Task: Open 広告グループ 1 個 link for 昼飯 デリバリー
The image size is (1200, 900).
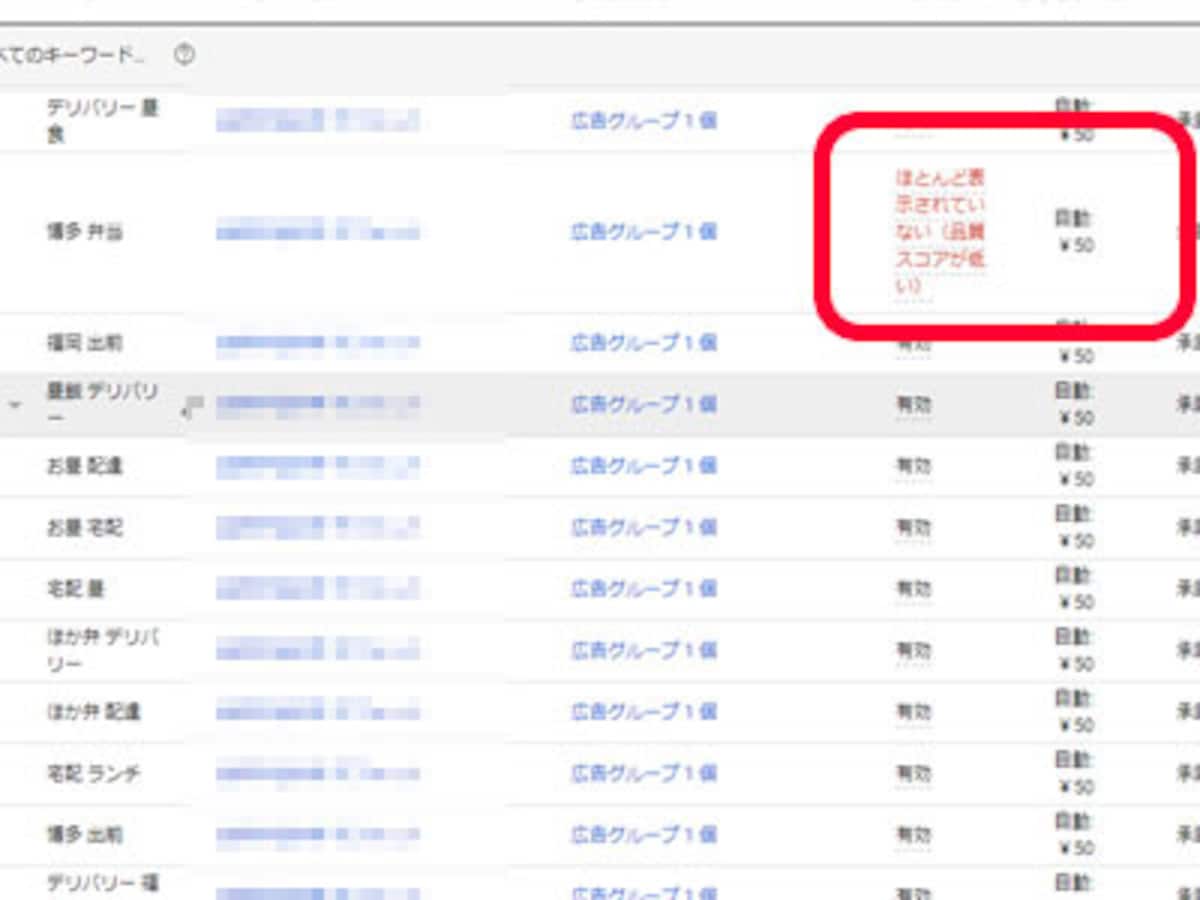Action: [x=644, y=405]
